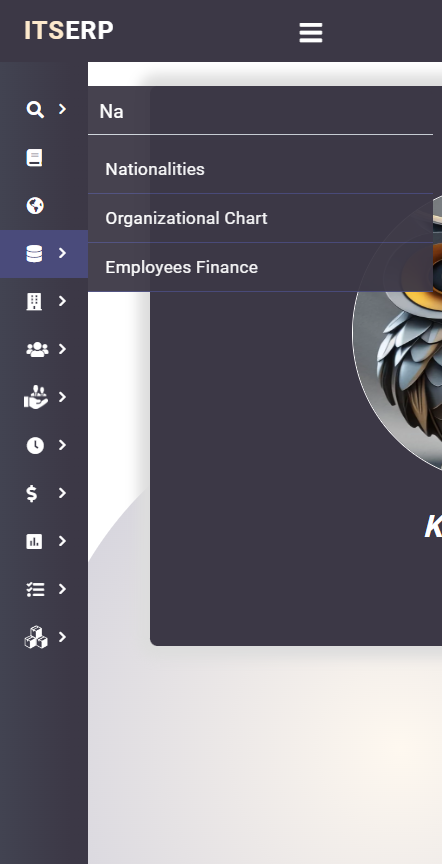
Task: Expand chevron next to dollar icon
Action: (62, 493)
